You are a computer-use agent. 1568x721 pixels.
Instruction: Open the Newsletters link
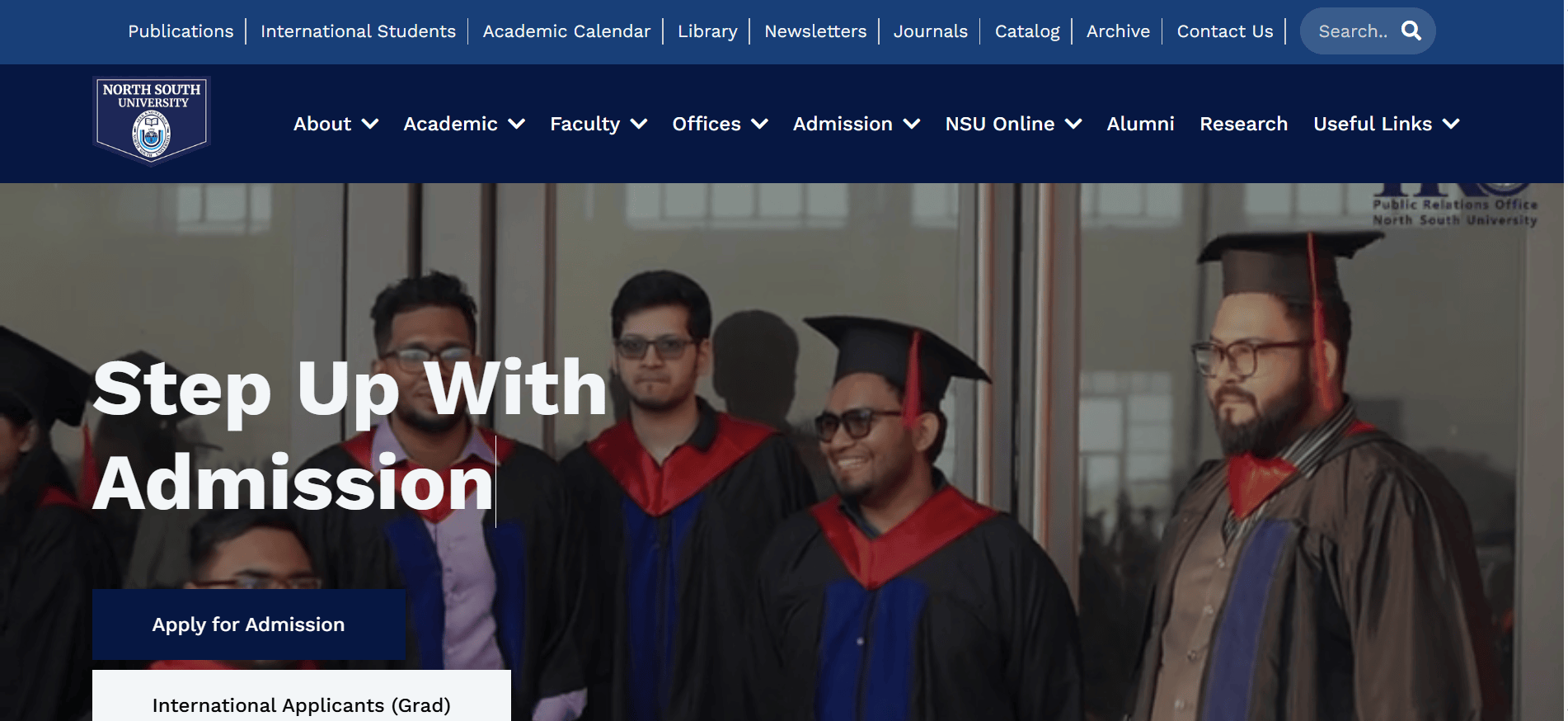[815, 31]
